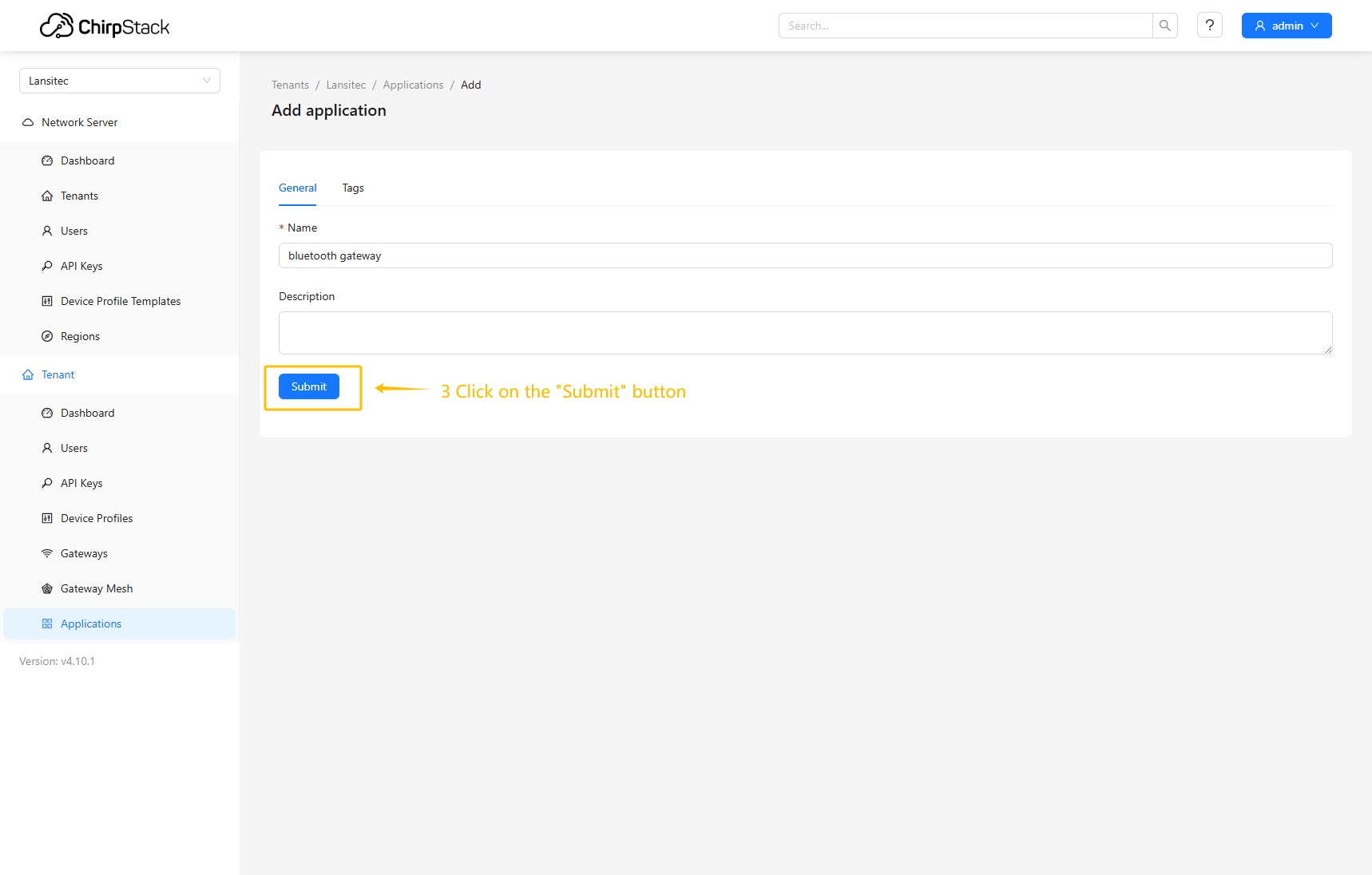Open the help question mark icon
Viewport: 1372px width, 875px height.
click(1209, 26)
